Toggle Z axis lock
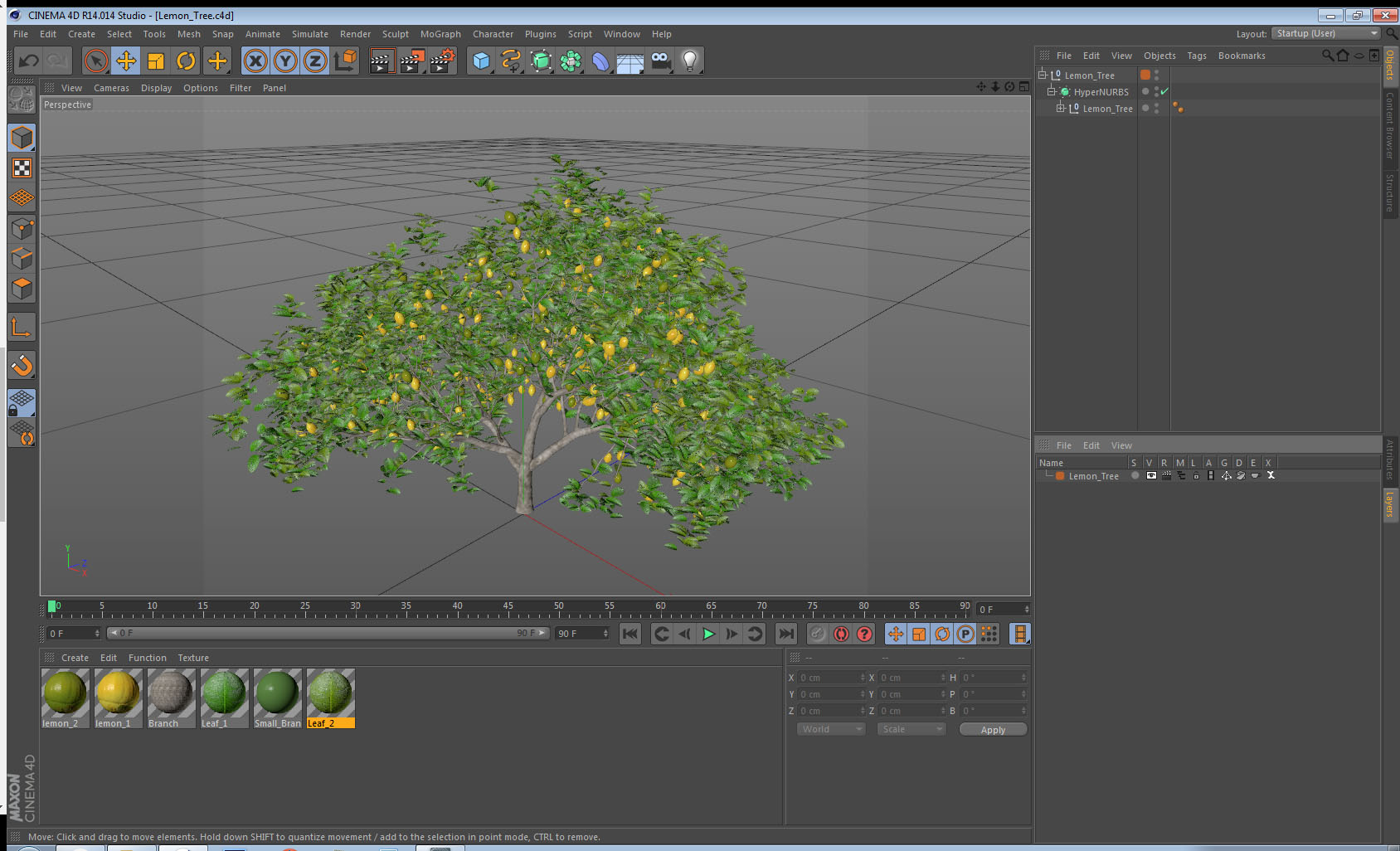 point(315,61)
